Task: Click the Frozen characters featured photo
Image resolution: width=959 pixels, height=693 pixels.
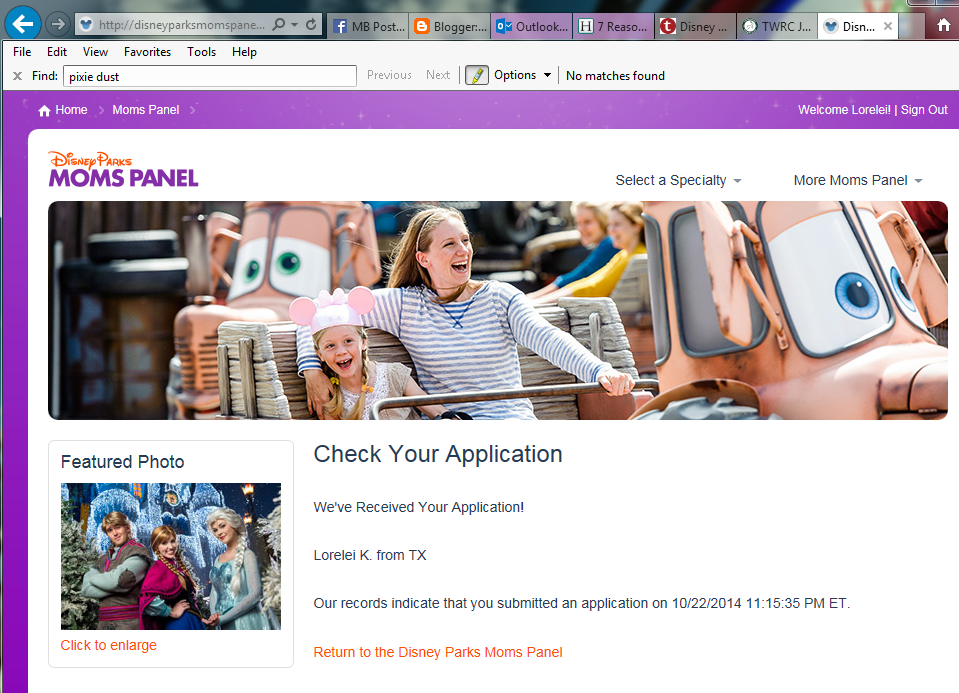Action: point(171,556)
